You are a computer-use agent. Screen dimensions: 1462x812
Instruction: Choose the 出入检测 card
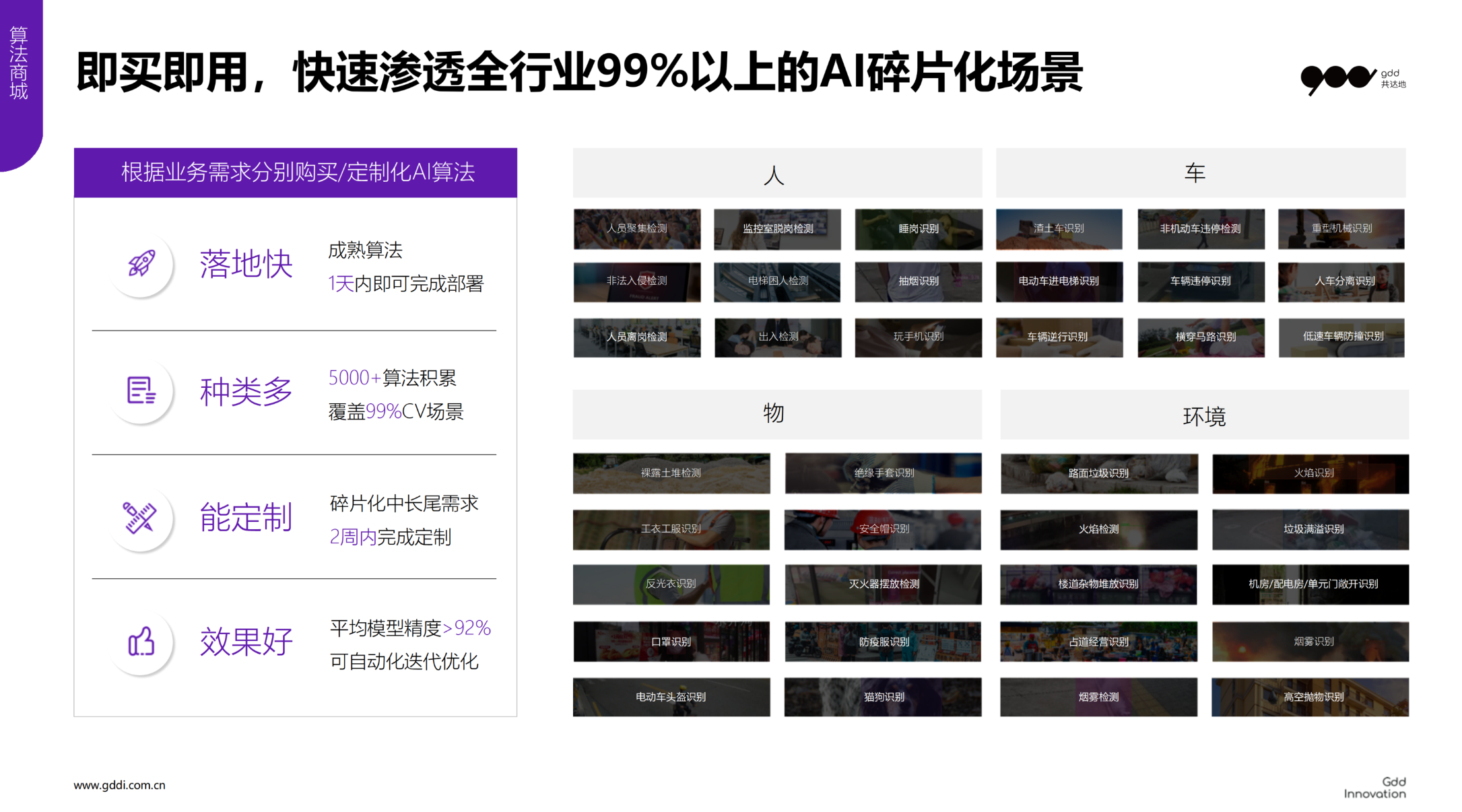coord(778,337)
